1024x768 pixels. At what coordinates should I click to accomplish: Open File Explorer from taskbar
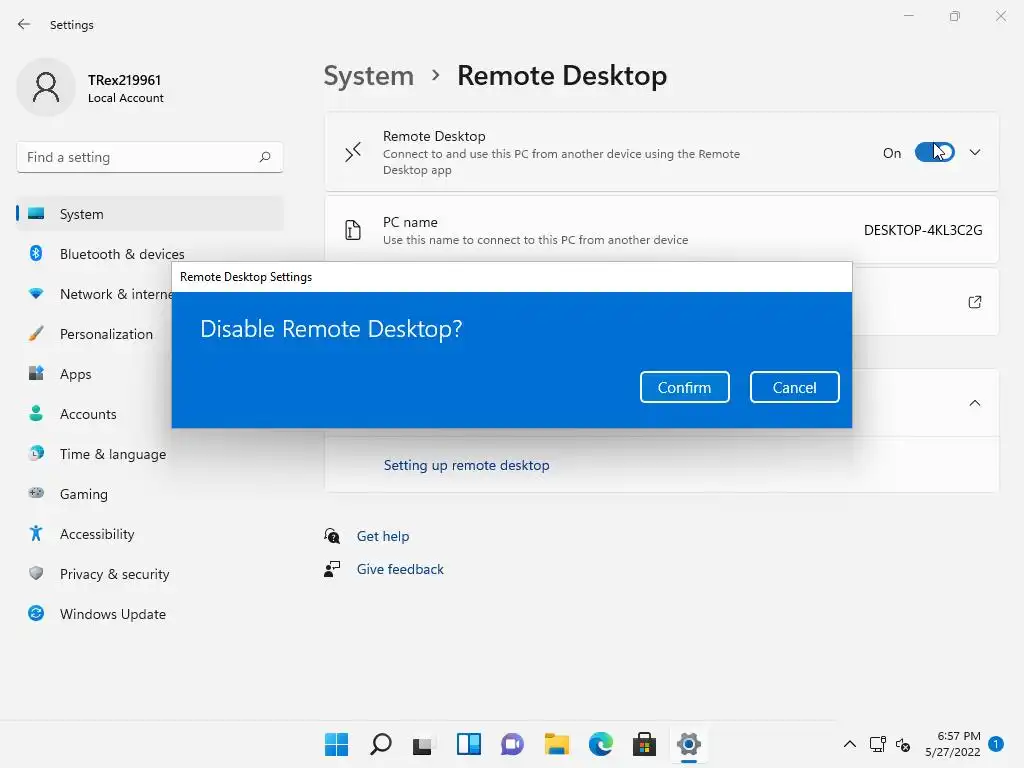click(556, 744)
